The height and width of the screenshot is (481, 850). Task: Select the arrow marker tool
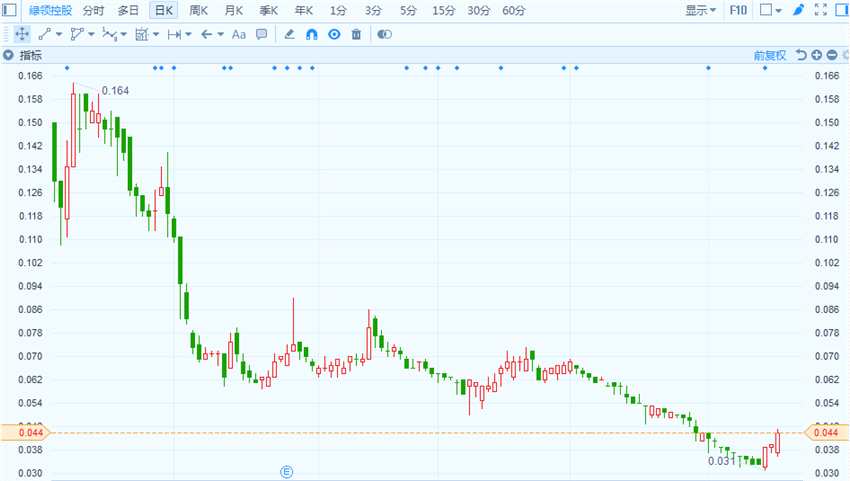tap(206, 34)
